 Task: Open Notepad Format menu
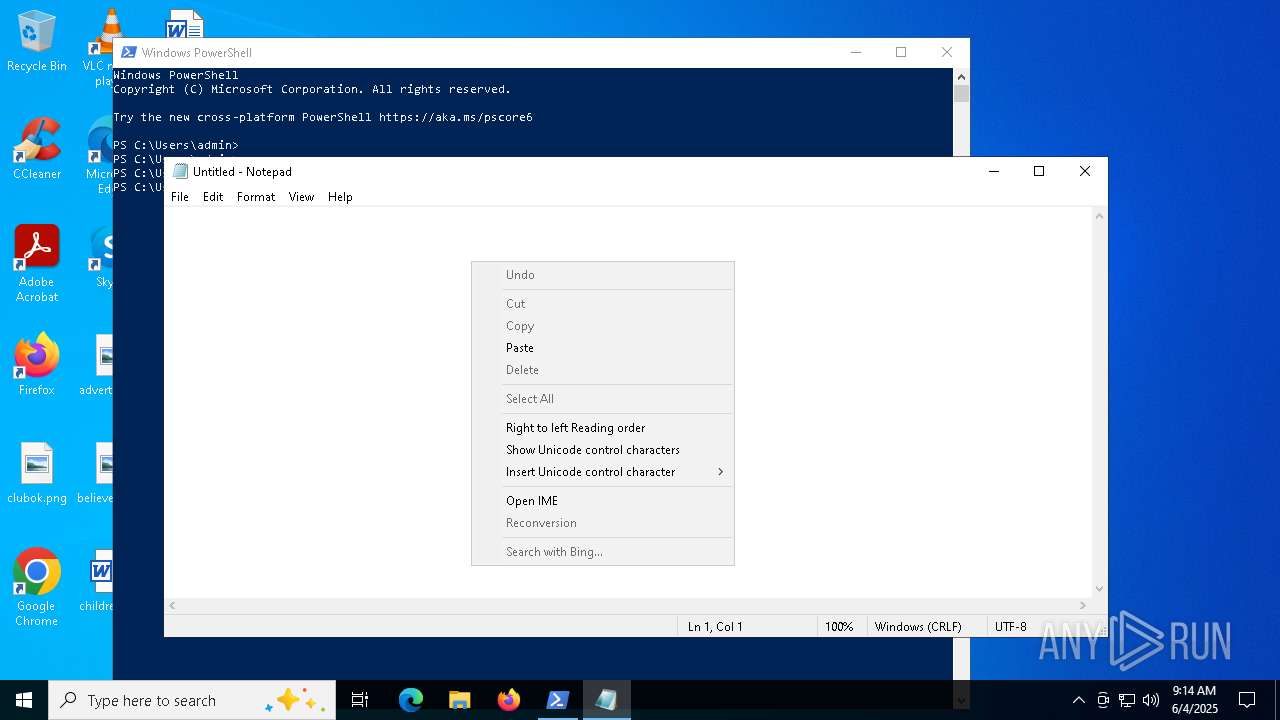click(x=256, y=197)
